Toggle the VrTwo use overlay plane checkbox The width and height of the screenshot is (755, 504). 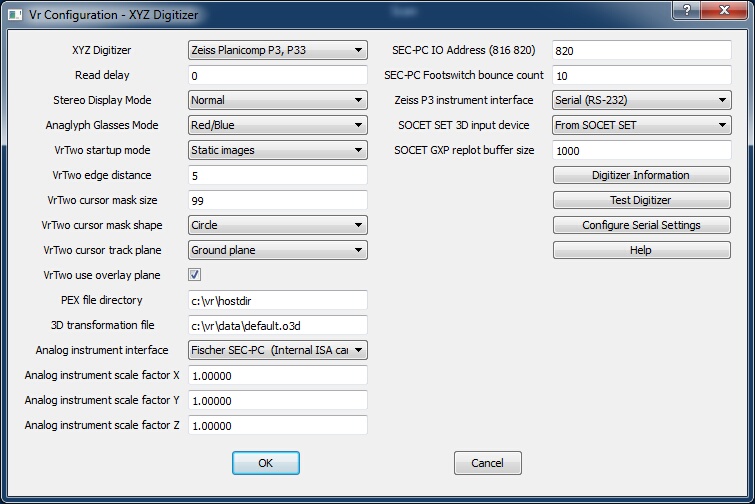point(195,275)
